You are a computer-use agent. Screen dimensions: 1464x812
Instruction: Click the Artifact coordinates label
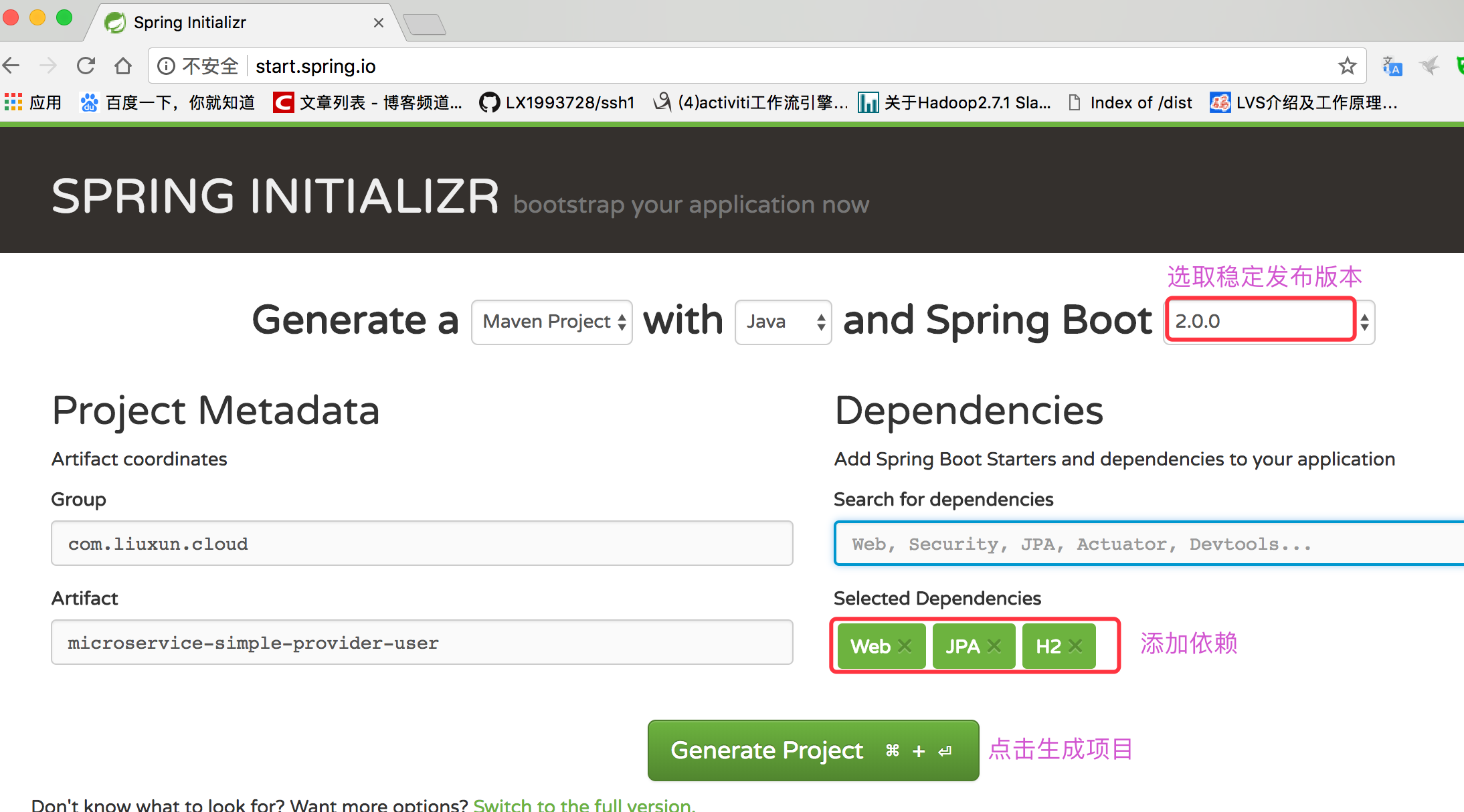click(x=139, y=459)
